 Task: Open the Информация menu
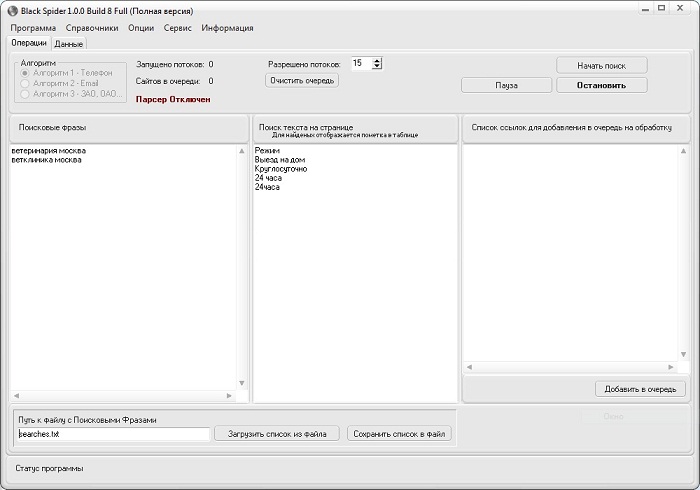click(227, 28)
